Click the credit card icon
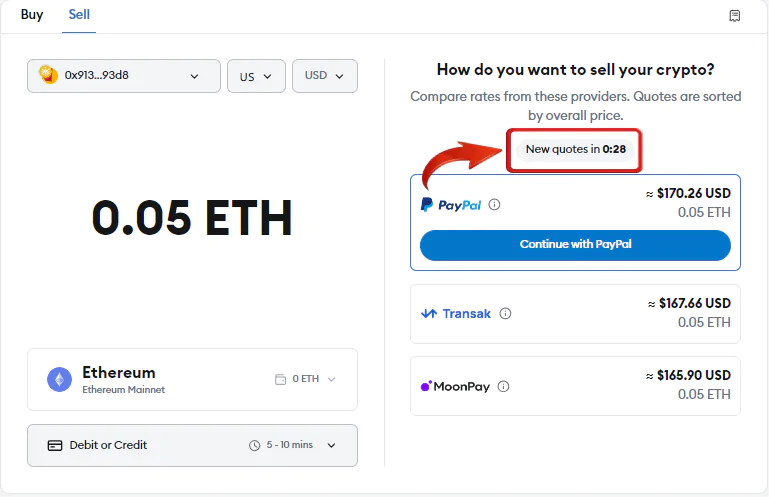Image resolution: width=769 pixels, height=497 pixels. click(54, 445)
